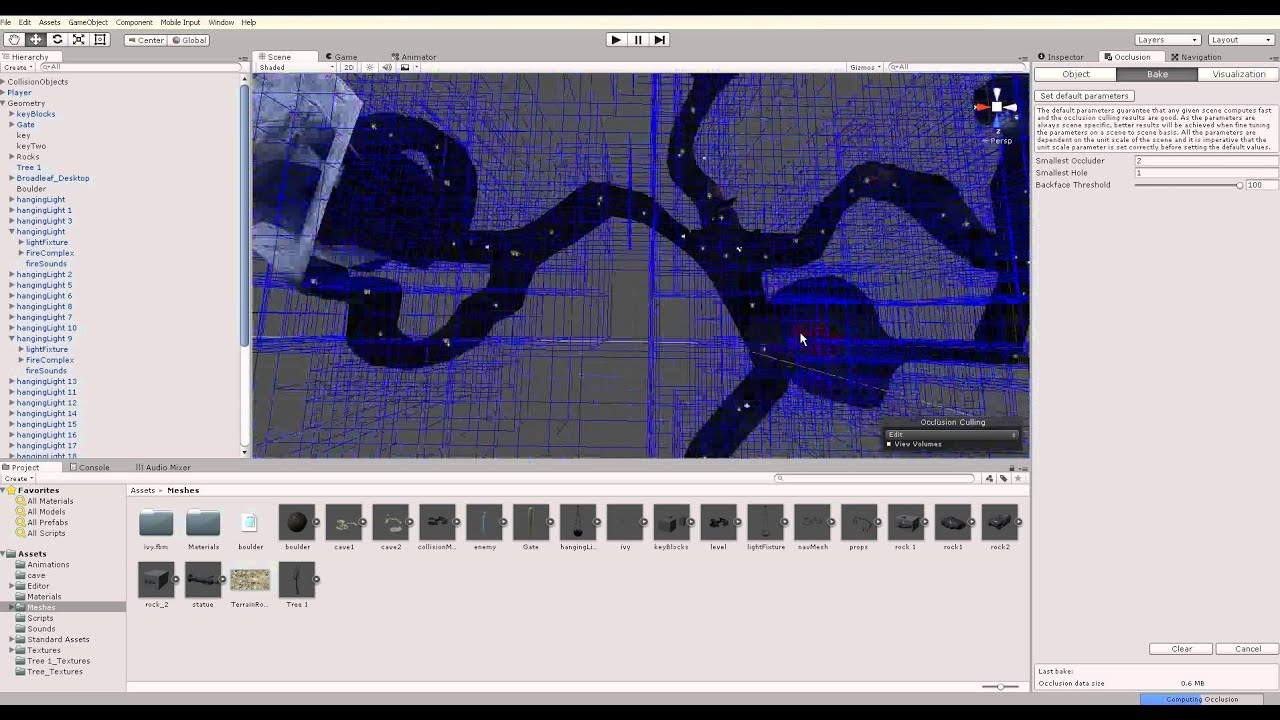Toggle 2D scene view mode
Screen dimensions: 1280x720
[349, 67]
